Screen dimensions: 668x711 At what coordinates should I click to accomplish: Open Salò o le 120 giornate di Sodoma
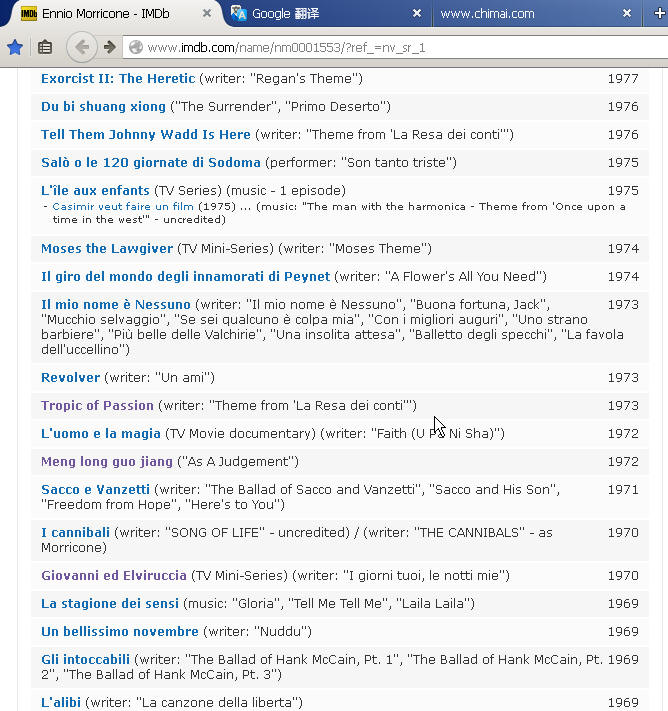(x=151, y=162)
